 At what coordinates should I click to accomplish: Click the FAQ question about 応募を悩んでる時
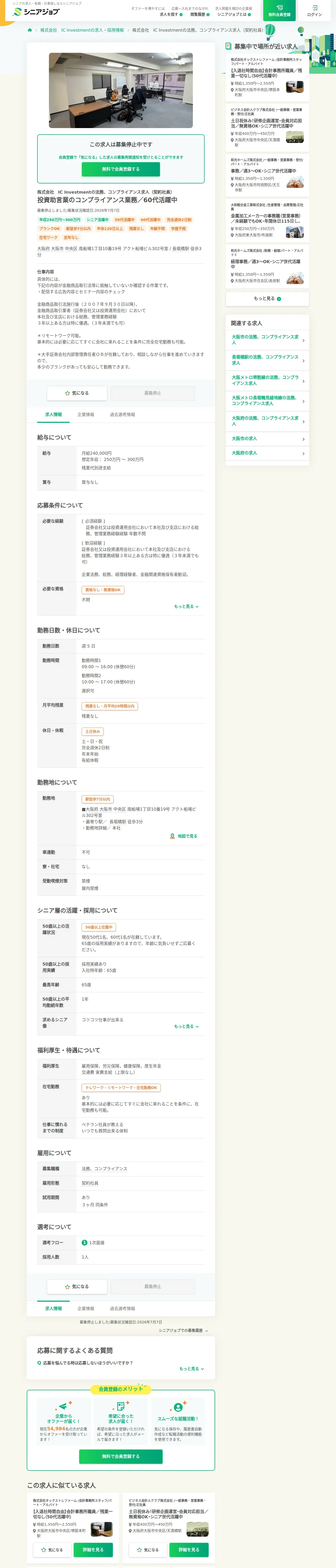point(85,1363)
